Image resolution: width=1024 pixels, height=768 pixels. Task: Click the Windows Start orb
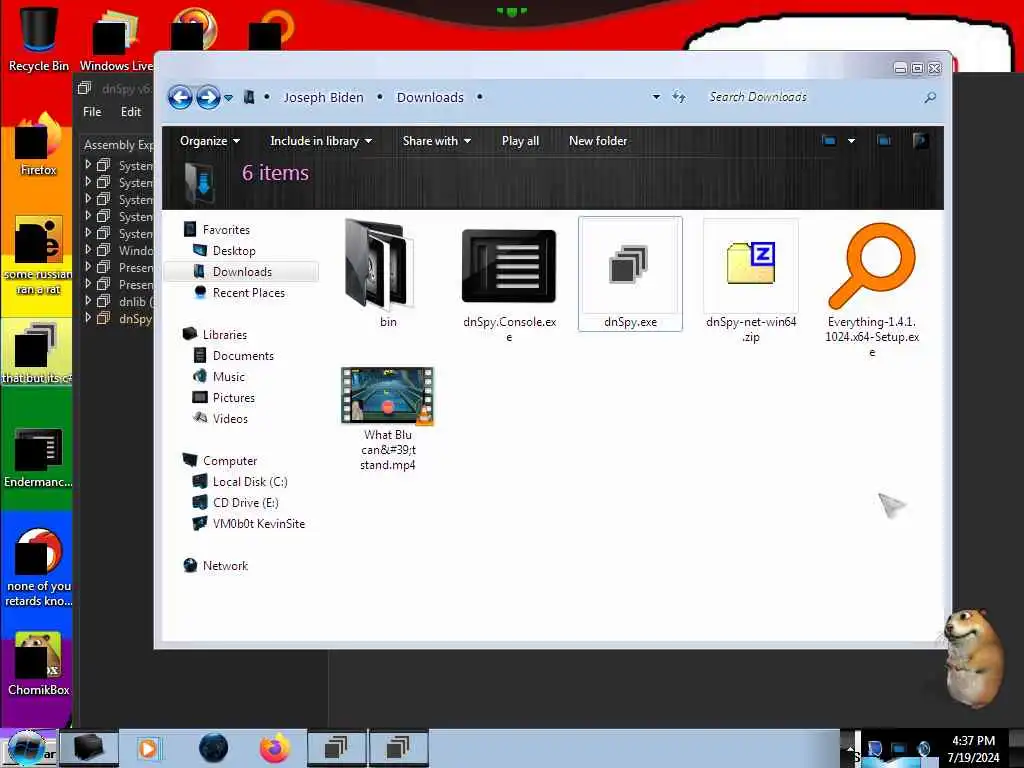26,748
